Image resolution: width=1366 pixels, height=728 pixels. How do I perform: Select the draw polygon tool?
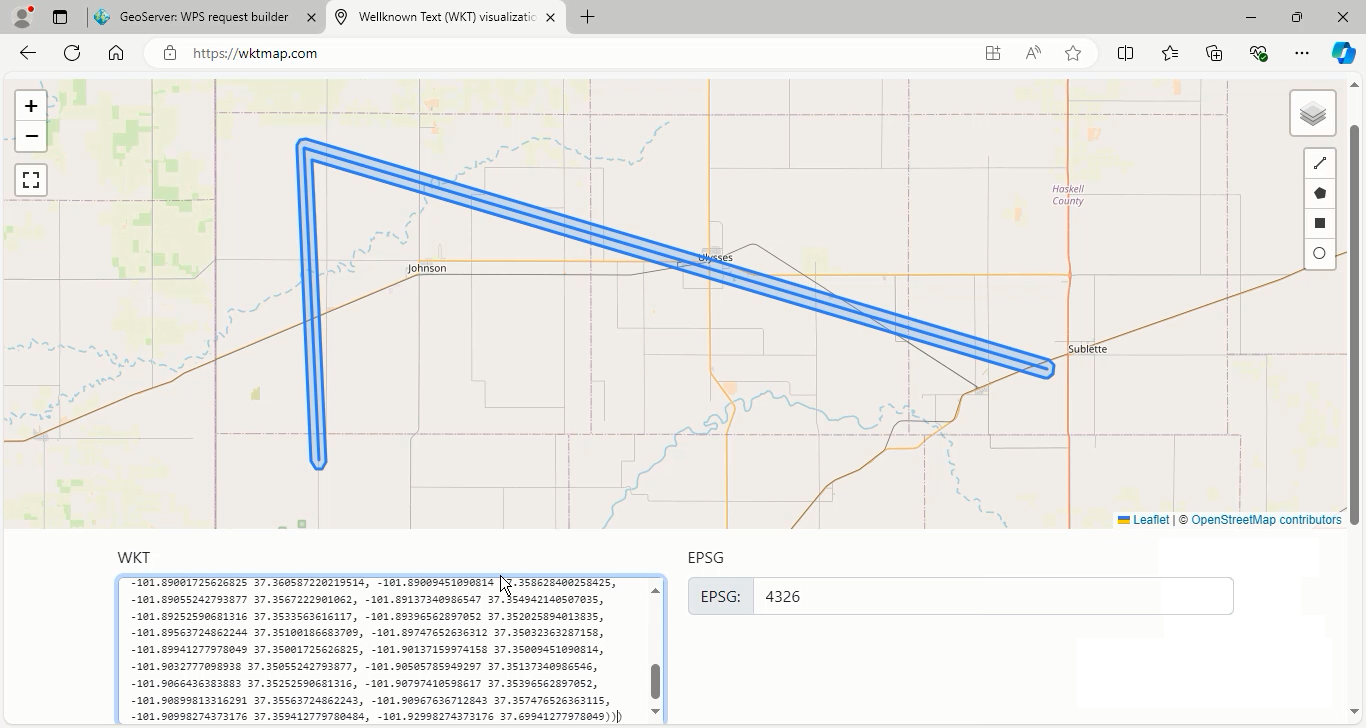pyautogui.click(x=1319, y=193)
